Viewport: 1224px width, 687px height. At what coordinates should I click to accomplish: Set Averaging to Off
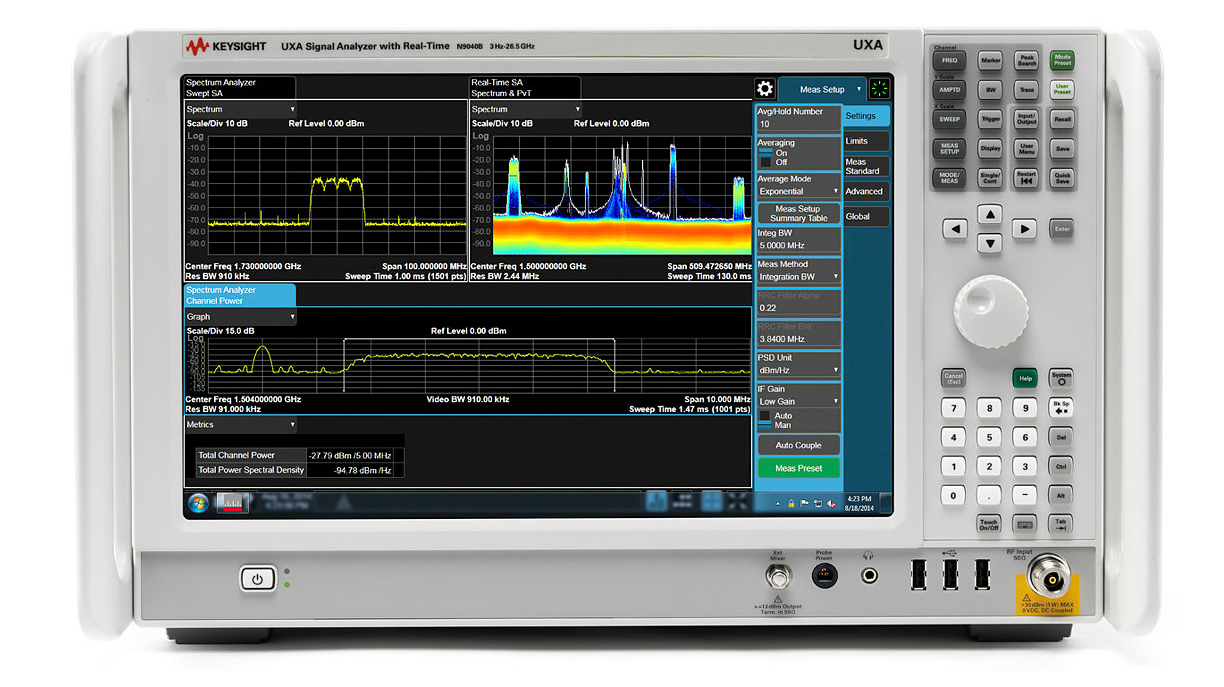tap(774, 162)
